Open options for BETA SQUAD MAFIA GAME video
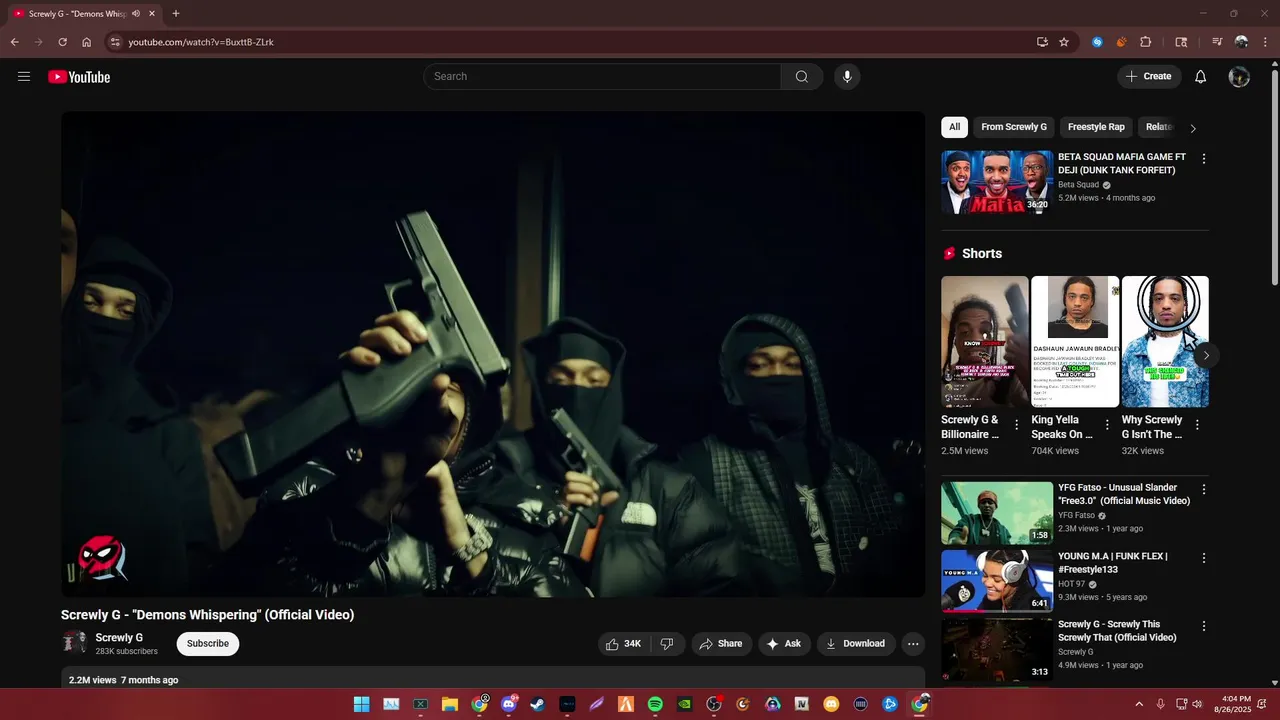 click(x=1204, y=159)
